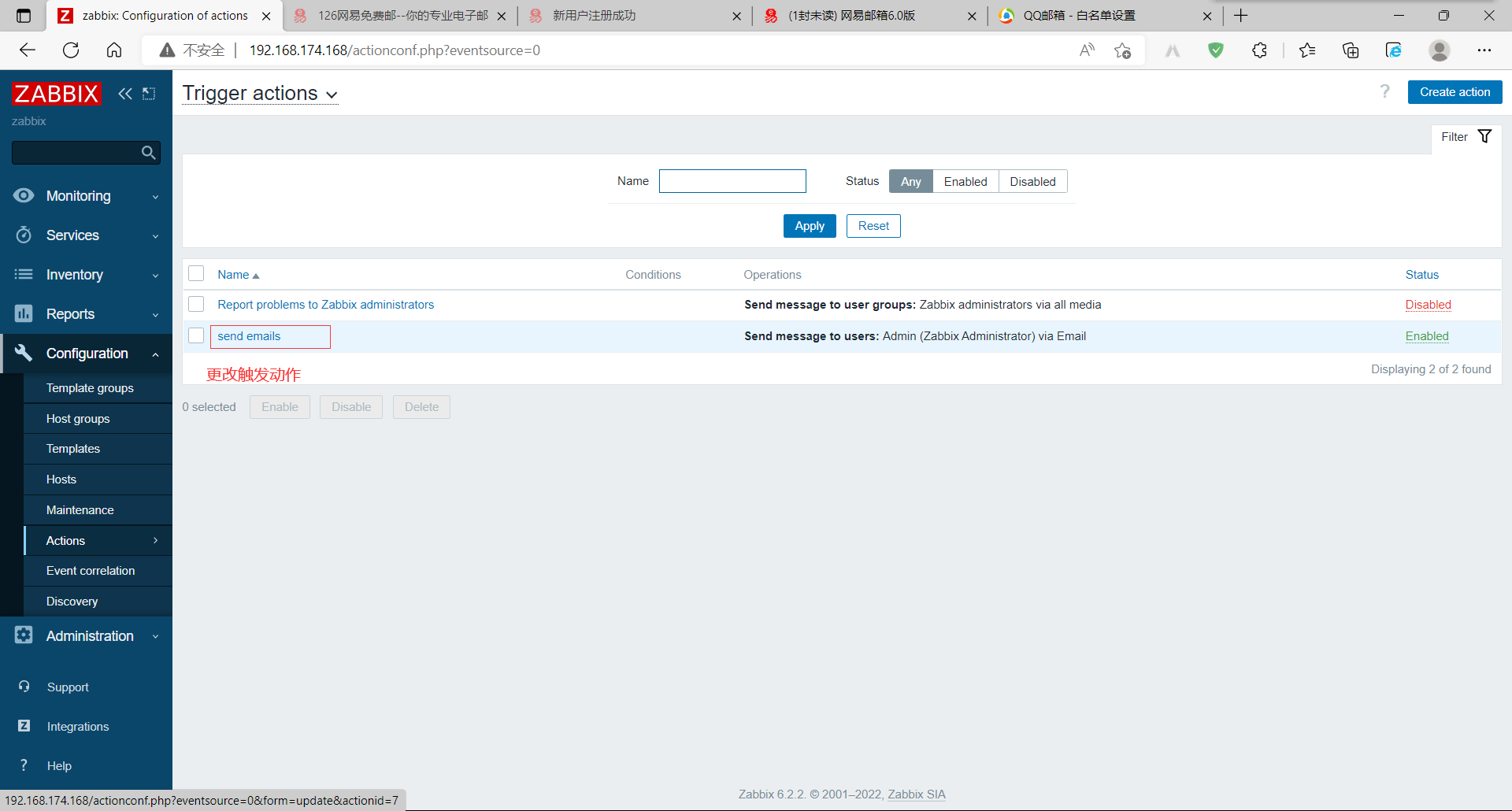1512x811 pixels.
Task: Click the Monitoring eye icon
Action: [x=24, y=195]
